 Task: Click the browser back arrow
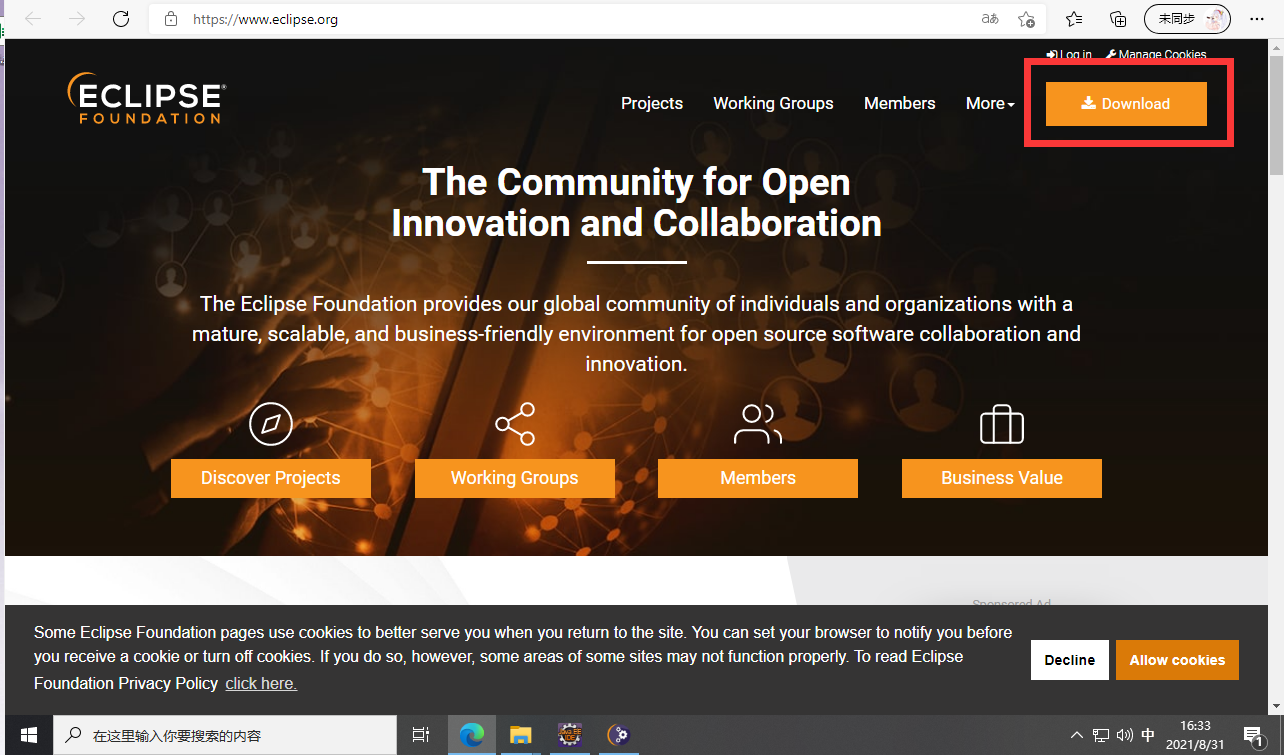coord(33,18)
